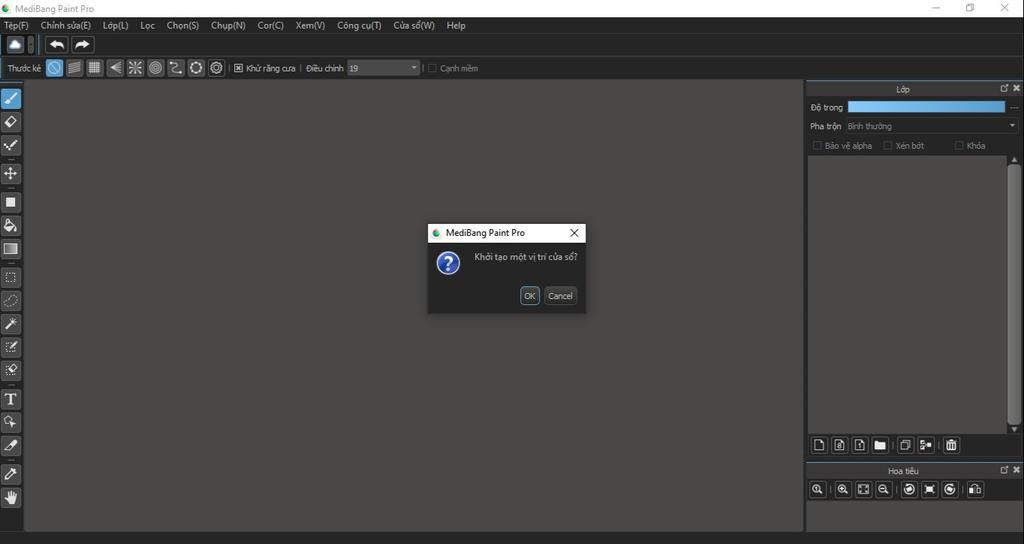Enable concentric circle ruler snap
This screenshot has width=1024, height=544.
click(x=155, y=68)
